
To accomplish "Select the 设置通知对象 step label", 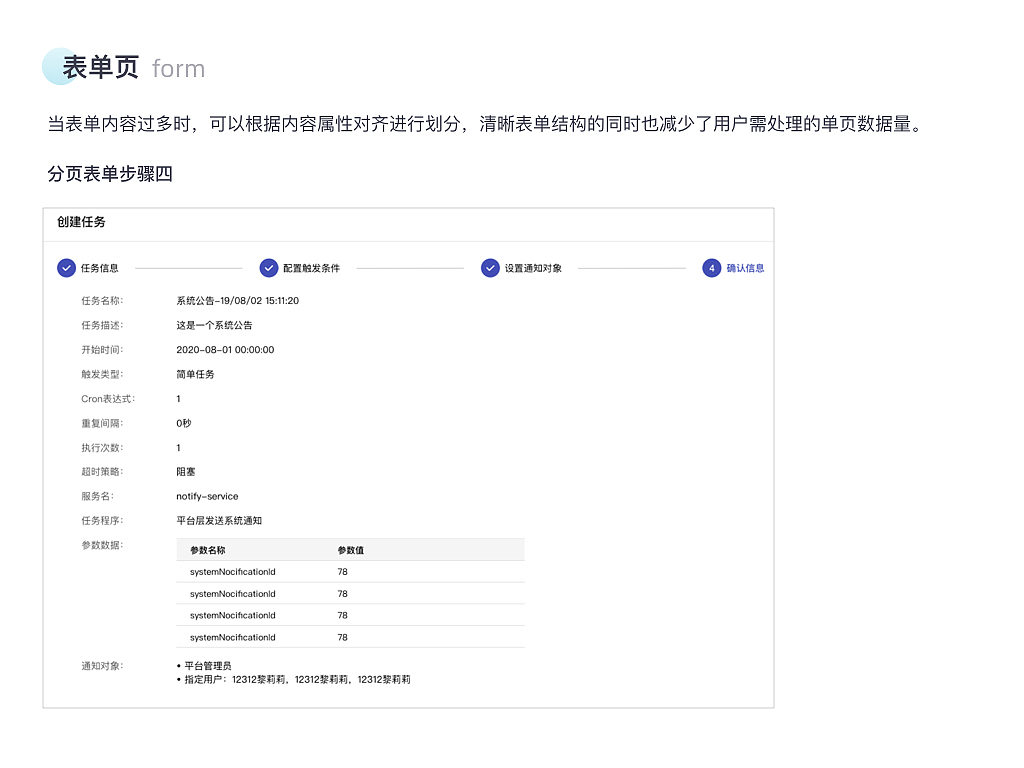I will (x=533, y=268).
